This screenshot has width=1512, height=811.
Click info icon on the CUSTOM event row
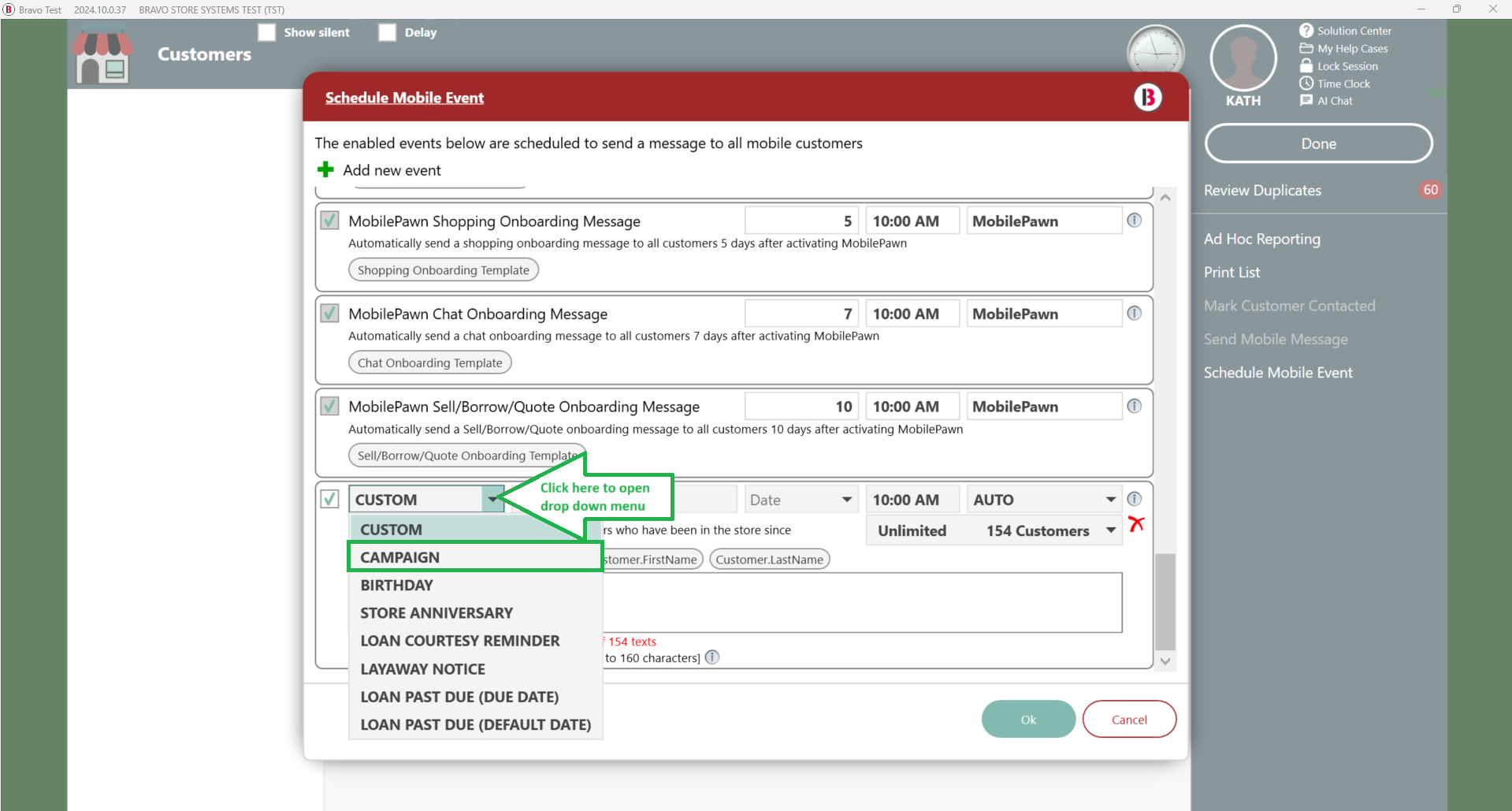1134,499
